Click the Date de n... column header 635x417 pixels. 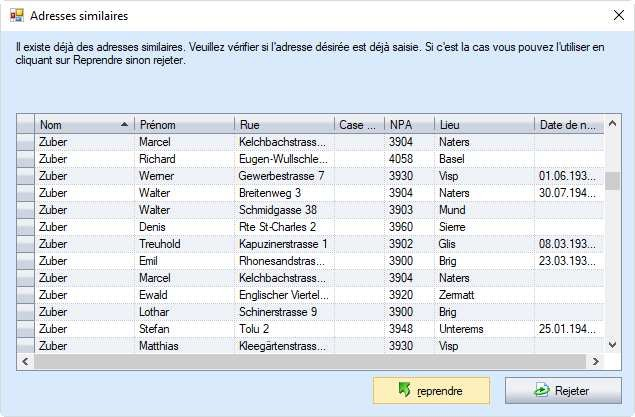point(569,124)
